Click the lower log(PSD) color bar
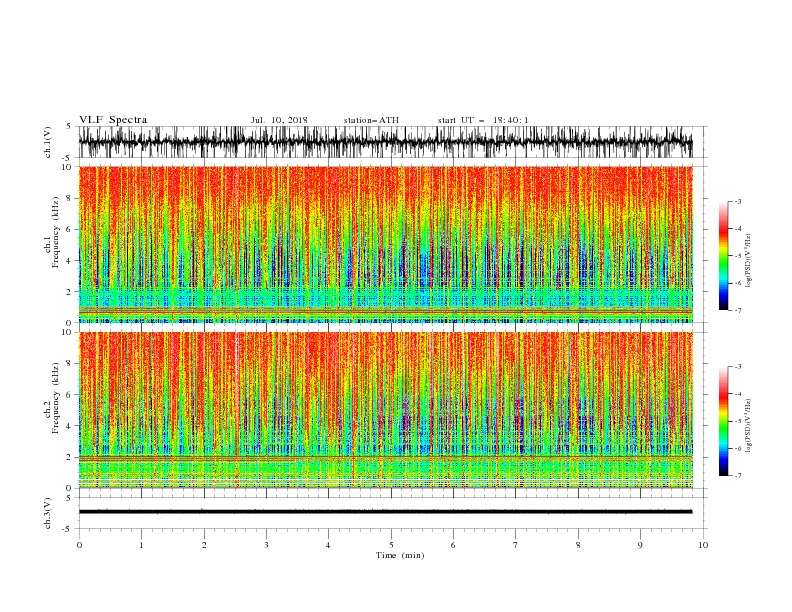 coord(723,421)
